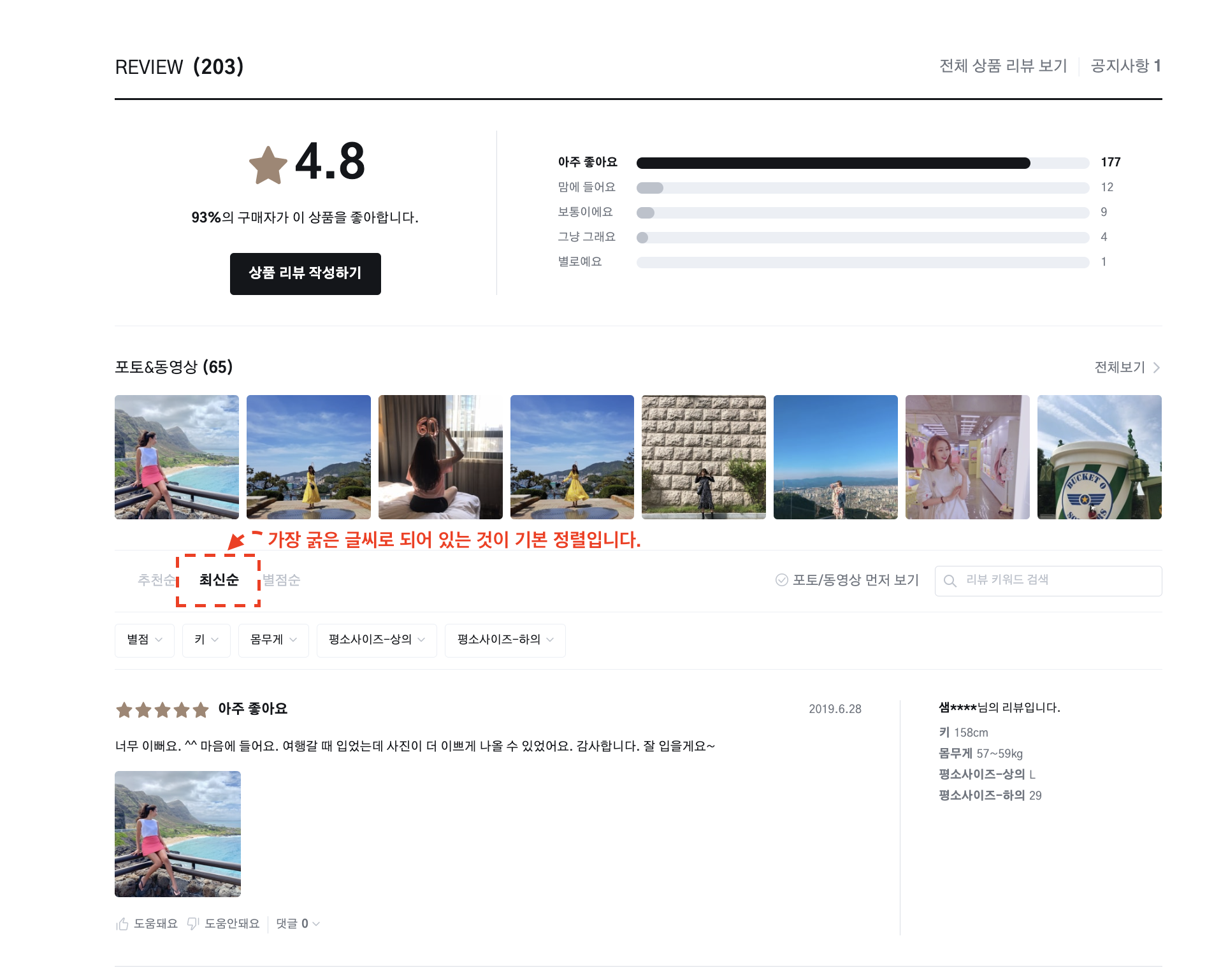Focus the 리뷰 키워드 검색 input field
This screenshot has width=1221, height=980.
1048,580
